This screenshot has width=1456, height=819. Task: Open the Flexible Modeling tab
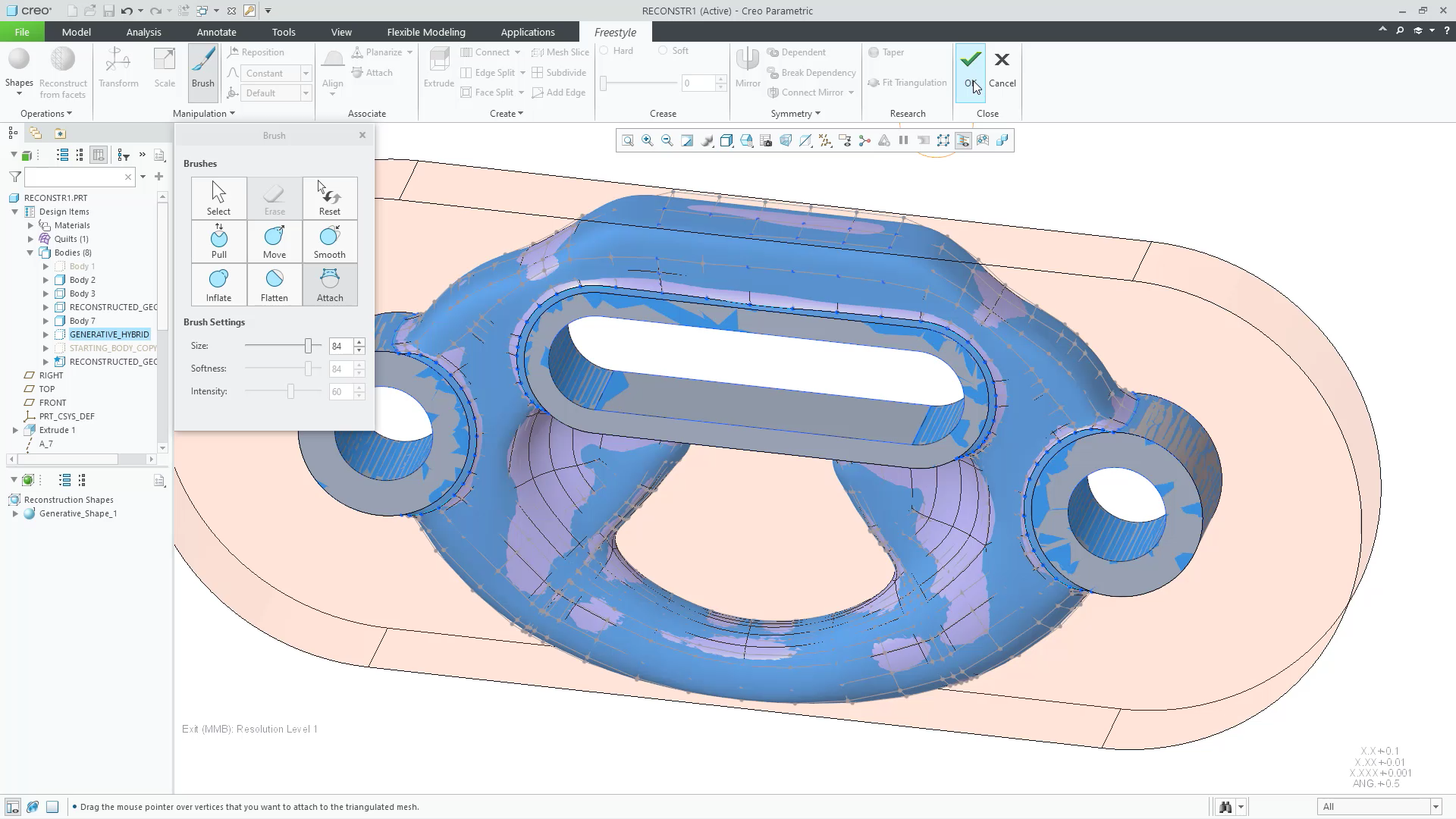click(426, 32)
